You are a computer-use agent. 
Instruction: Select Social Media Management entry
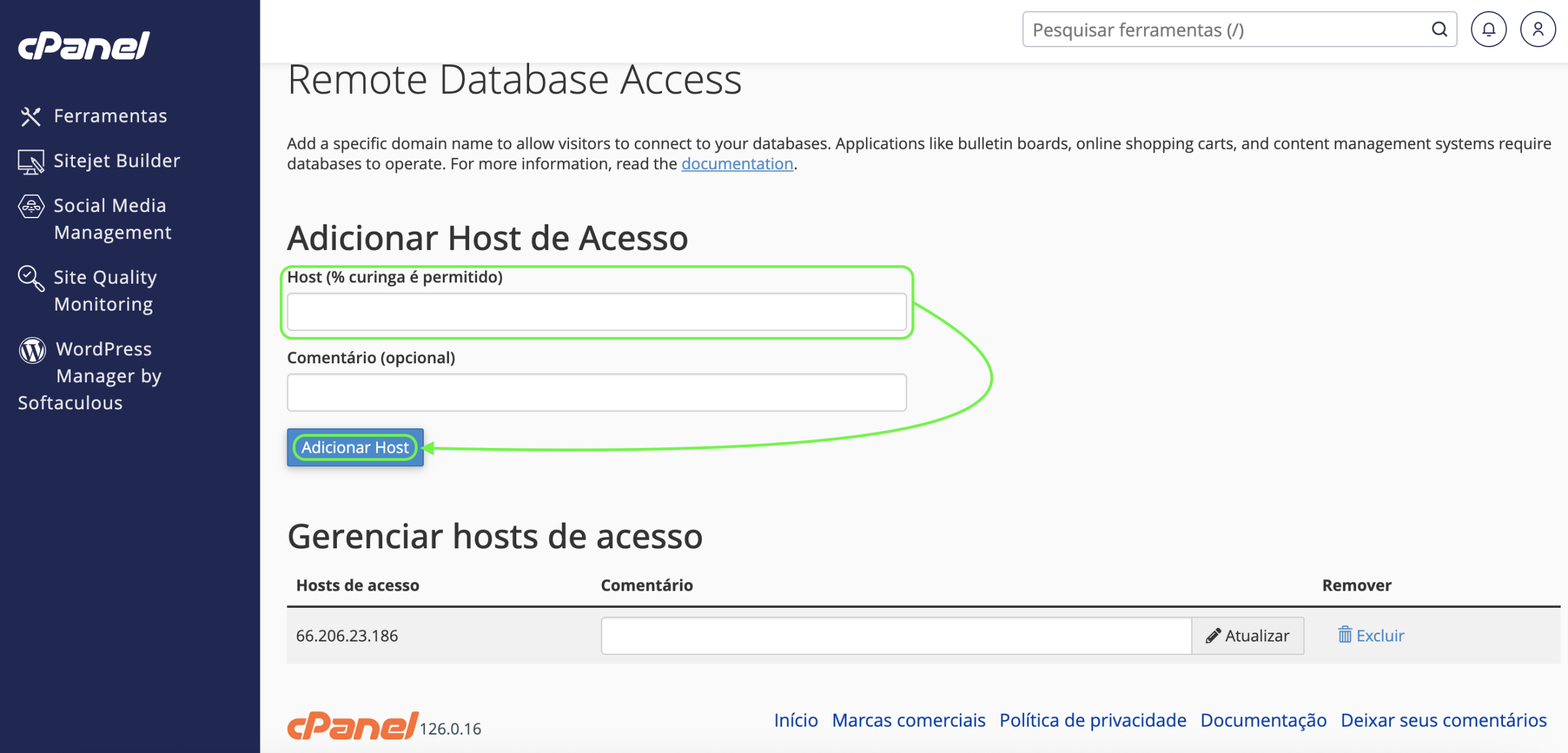pos(113,219)
